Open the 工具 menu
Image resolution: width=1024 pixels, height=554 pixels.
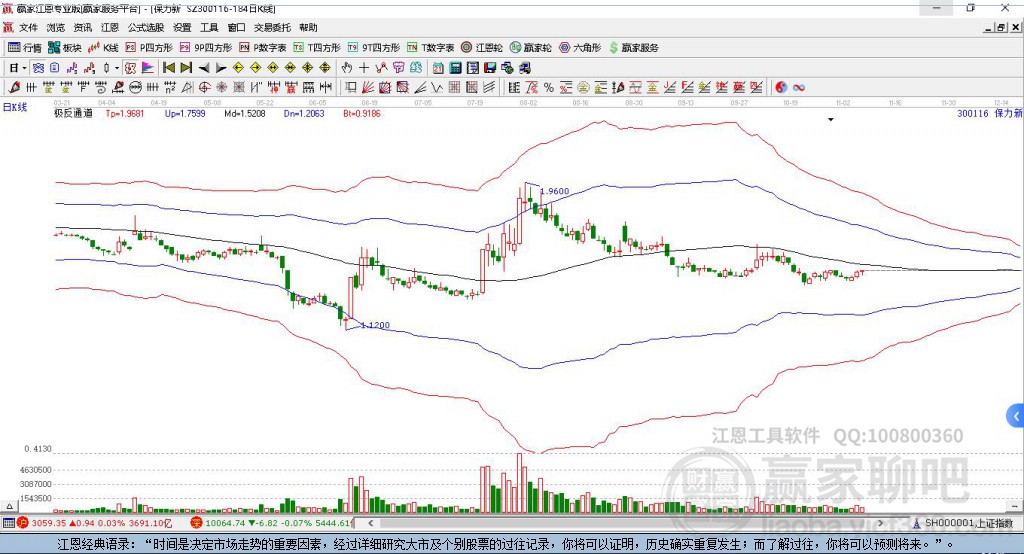[209, 27]
